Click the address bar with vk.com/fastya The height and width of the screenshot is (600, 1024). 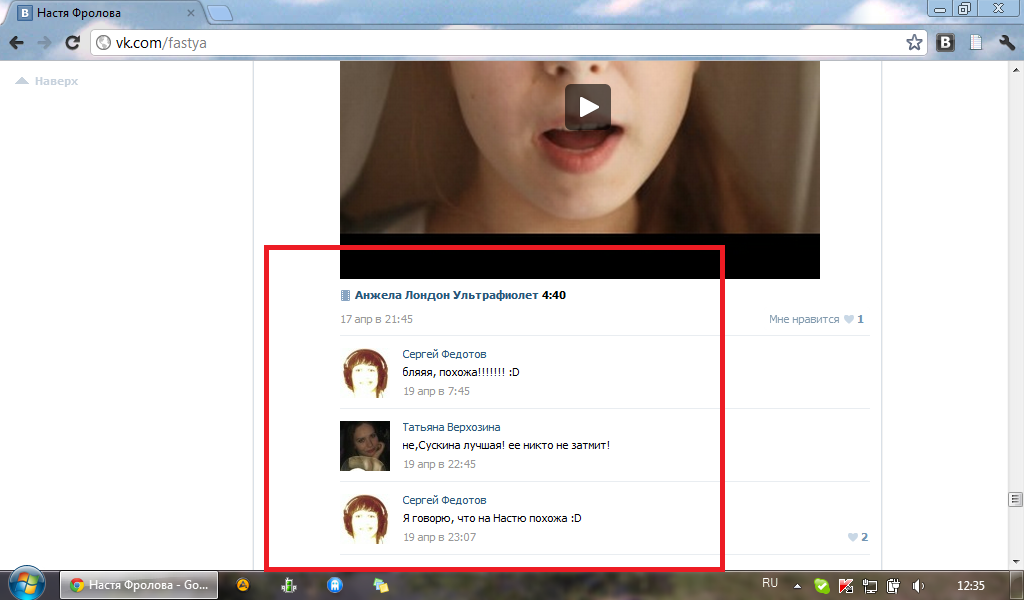(x=509, y=43)
